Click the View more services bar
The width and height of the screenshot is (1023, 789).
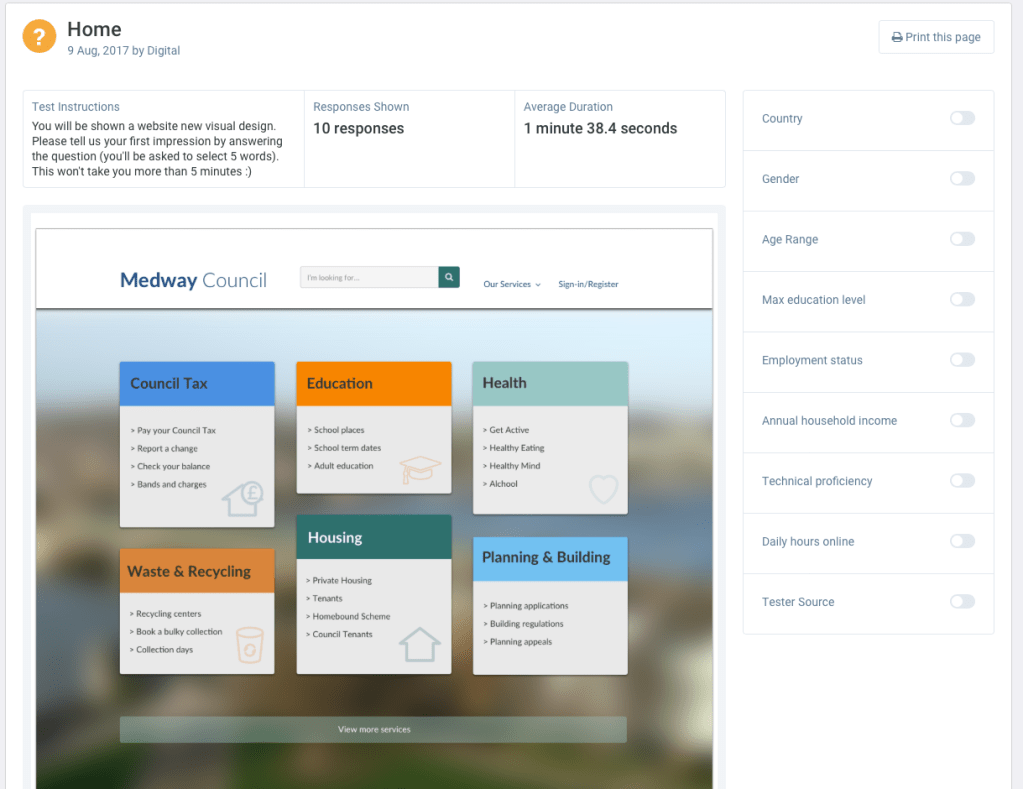coord(373,729)
